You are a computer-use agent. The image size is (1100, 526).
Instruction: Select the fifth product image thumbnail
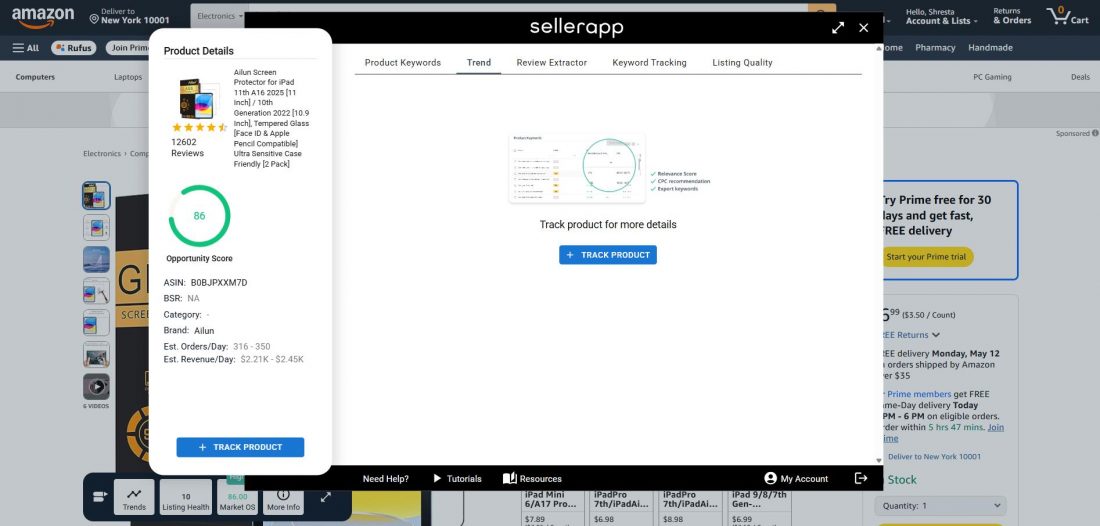(96, 323)
